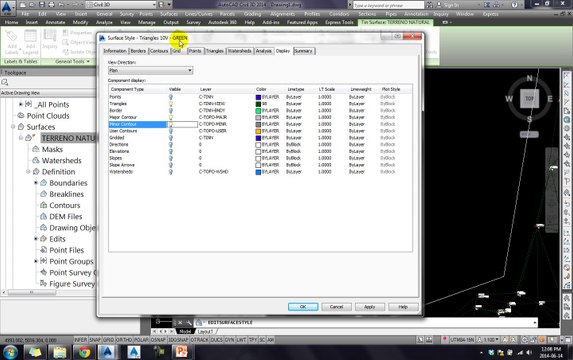Click the Help button in dialog
The width and height of the screenshot is (573, 360).
tap(403, 307)
